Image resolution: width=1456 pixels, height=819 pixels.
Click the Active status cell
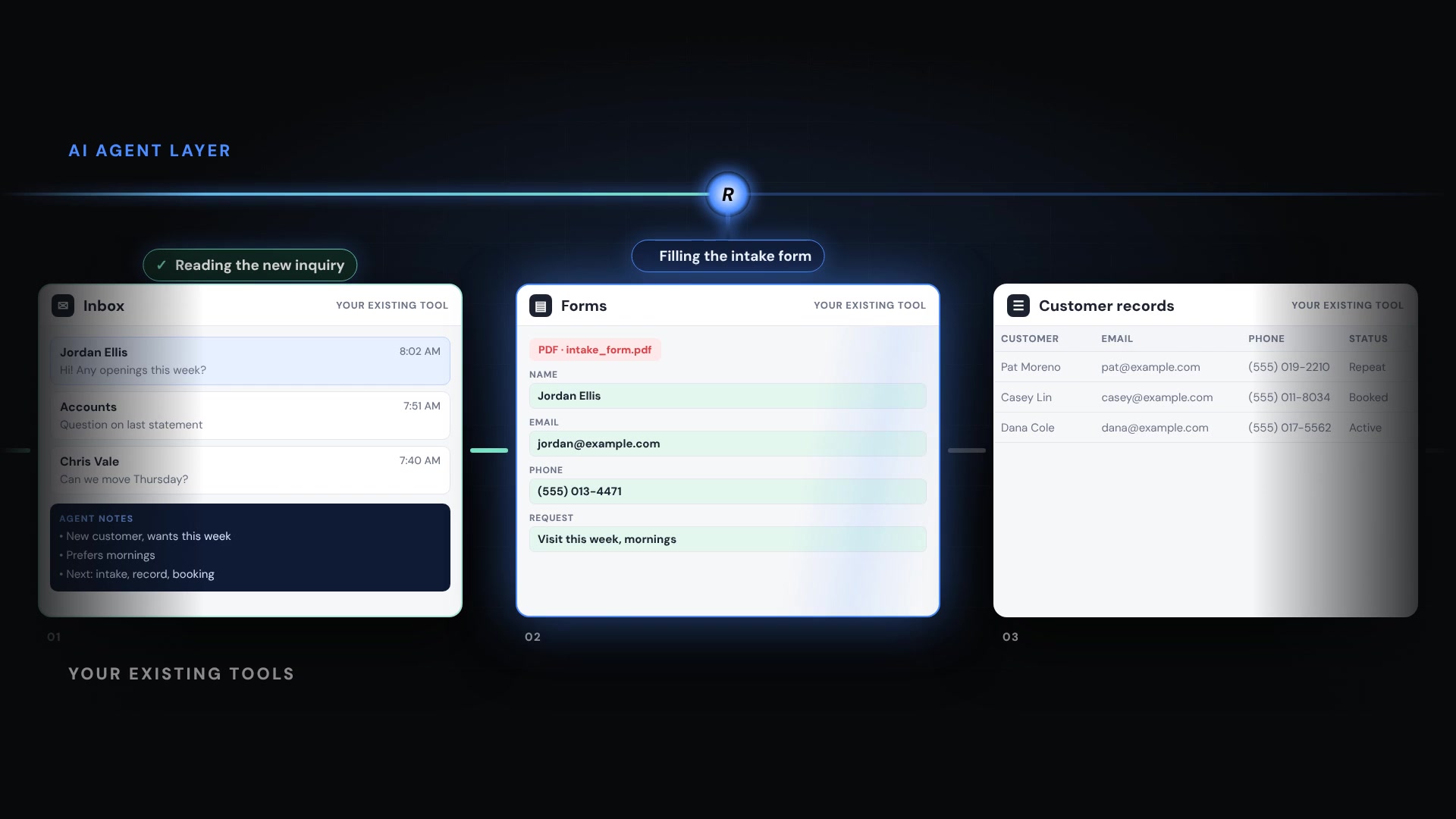click(1365, 428)
